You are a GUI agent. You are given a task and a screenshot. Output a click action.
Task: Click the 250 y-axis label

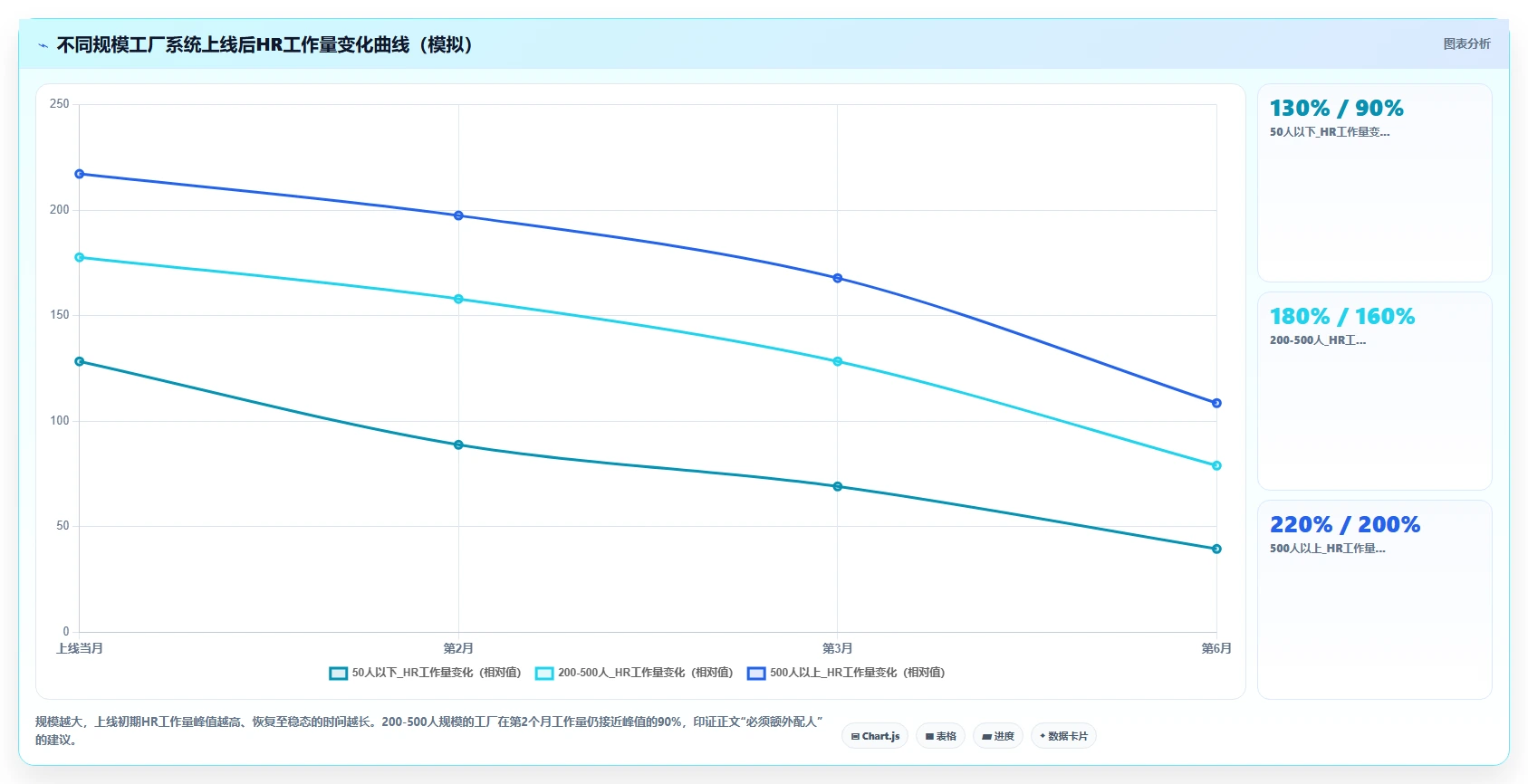click(x=60, y=104)
